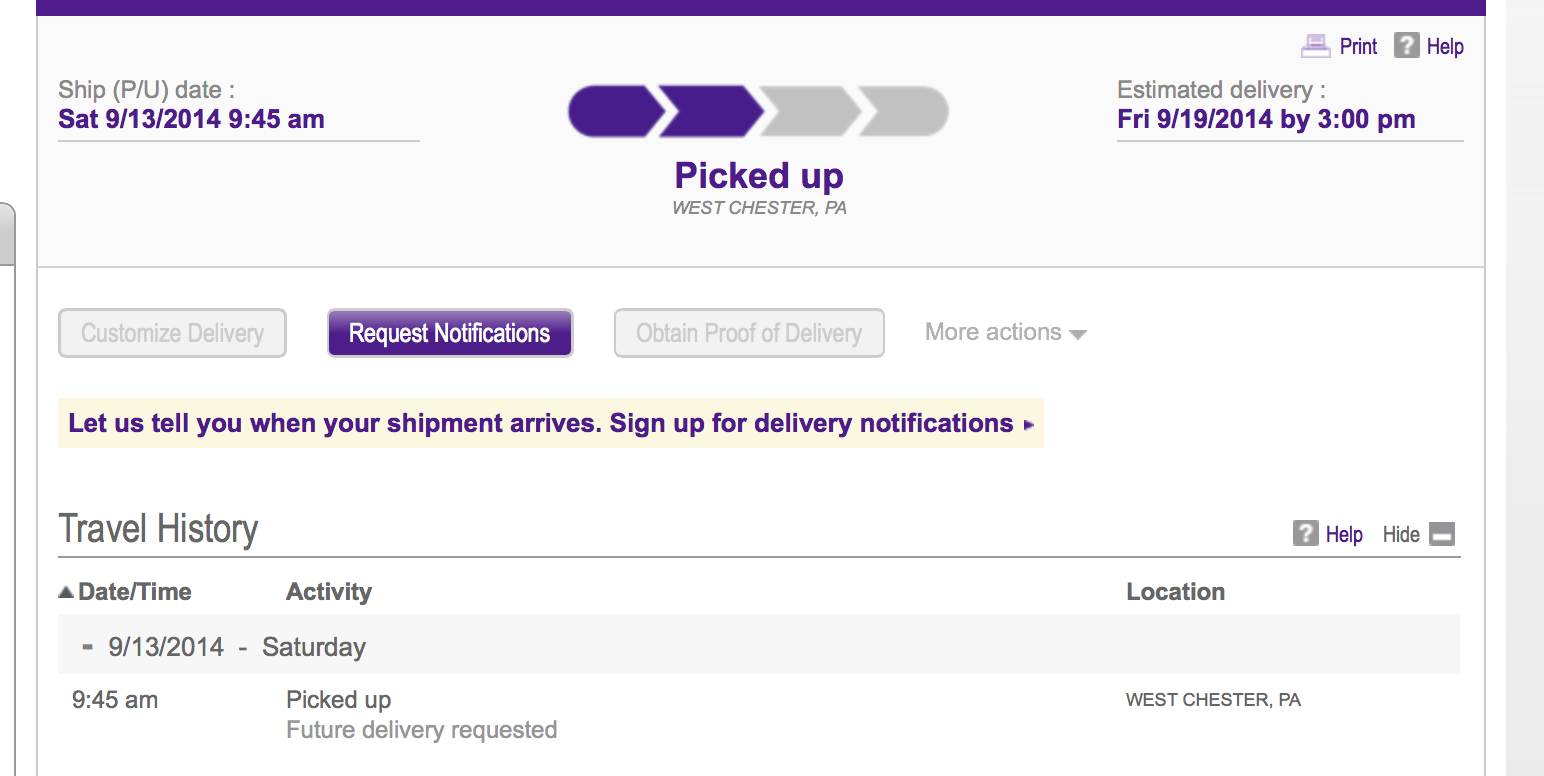Click the Hide minus icon in Travel History
This screenshot has width=1544, height=776.
[x=1441, y=534]
